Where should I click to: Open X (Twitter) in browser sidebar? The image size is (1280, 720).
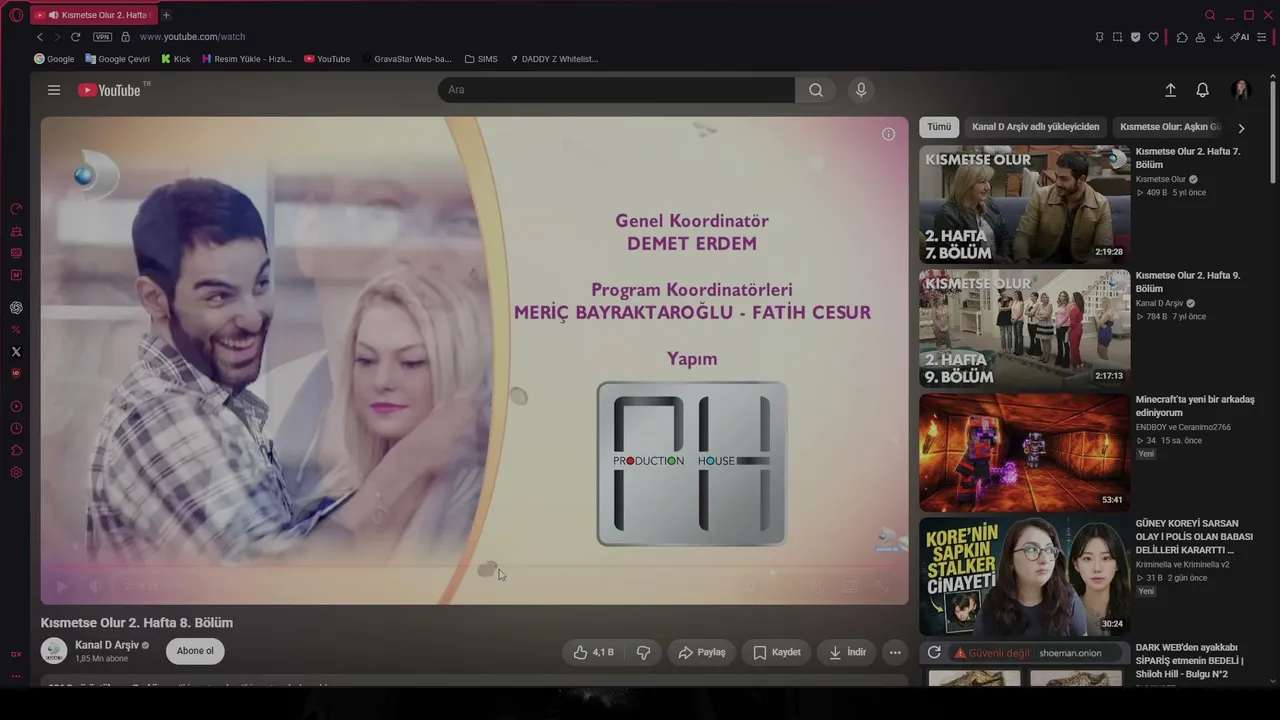pyautogui.click(x=16, y=352)
